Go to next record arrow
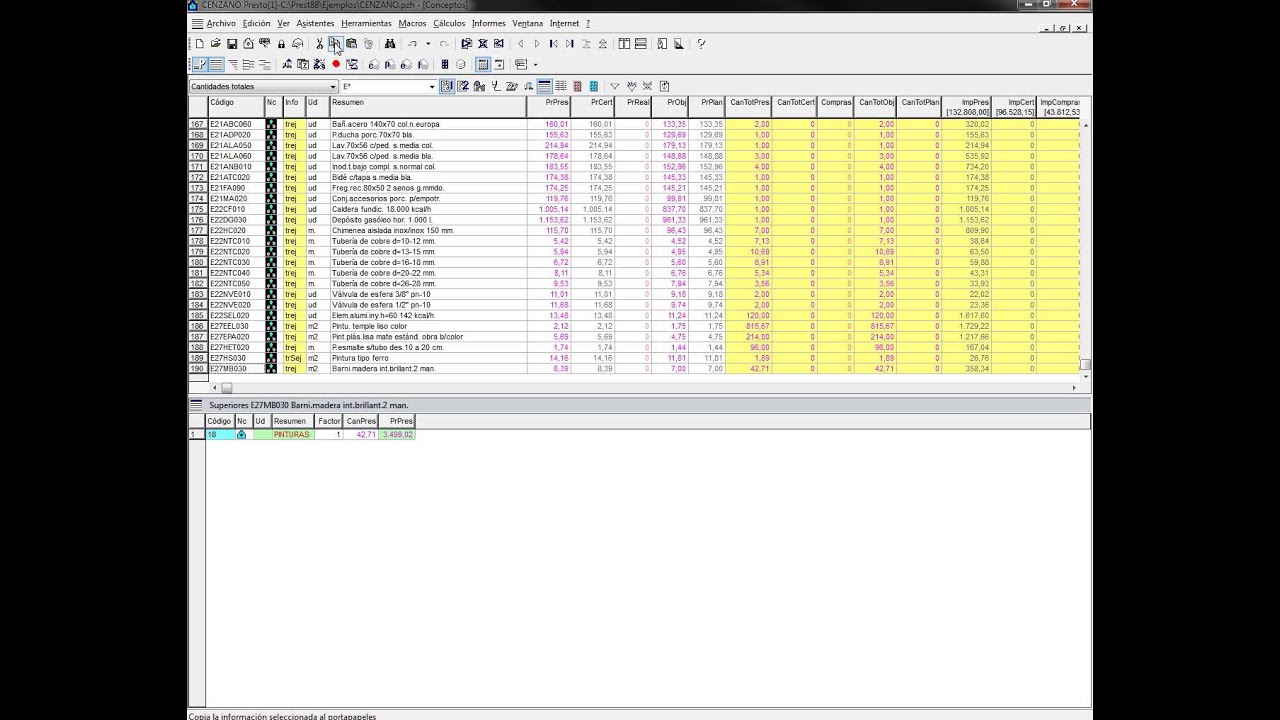Screen dimensions: 1280x720 coord(537,43)
